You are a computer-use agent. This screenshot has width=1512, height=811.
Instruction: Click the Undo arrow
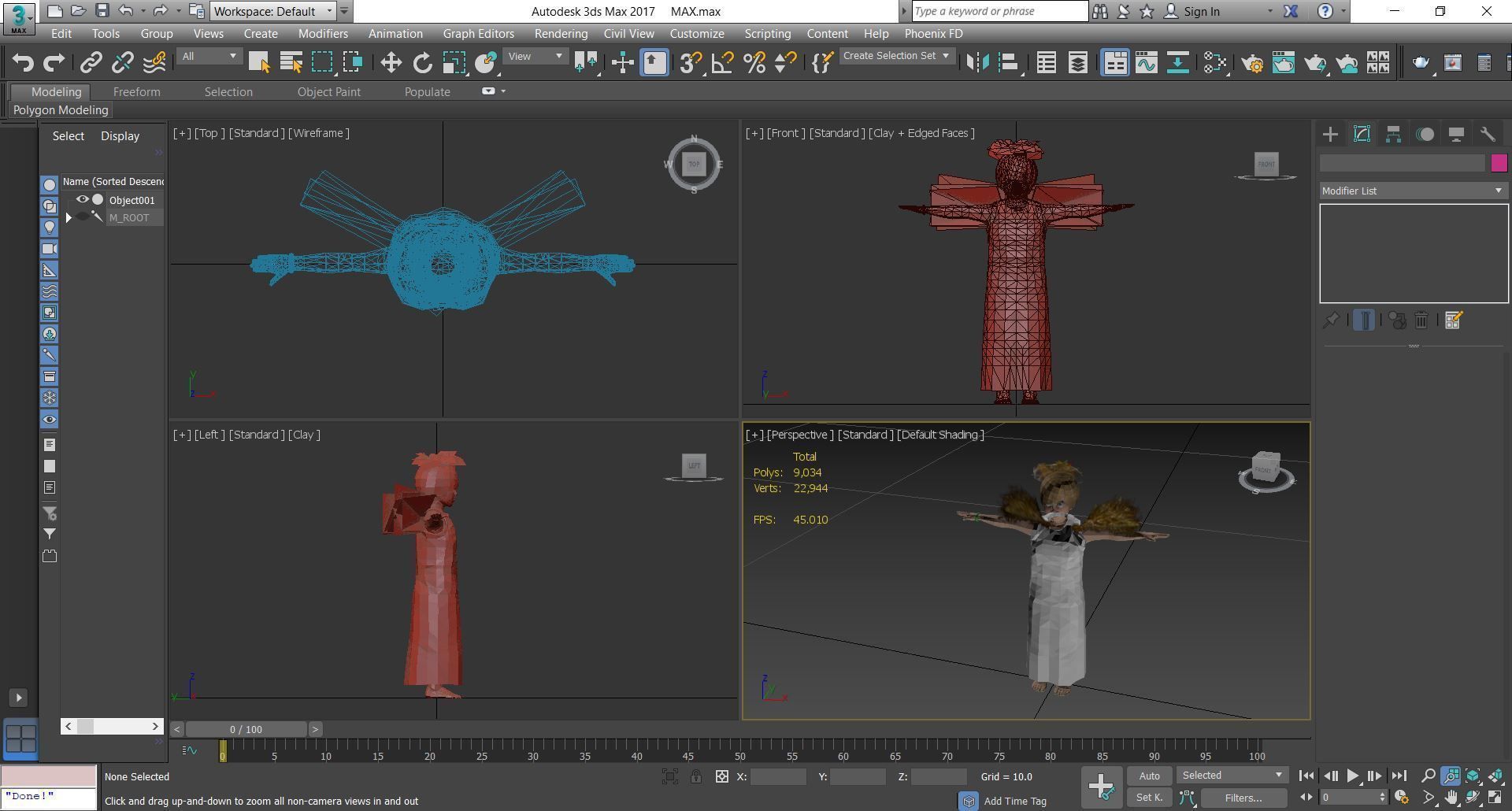tap(23, 63)
